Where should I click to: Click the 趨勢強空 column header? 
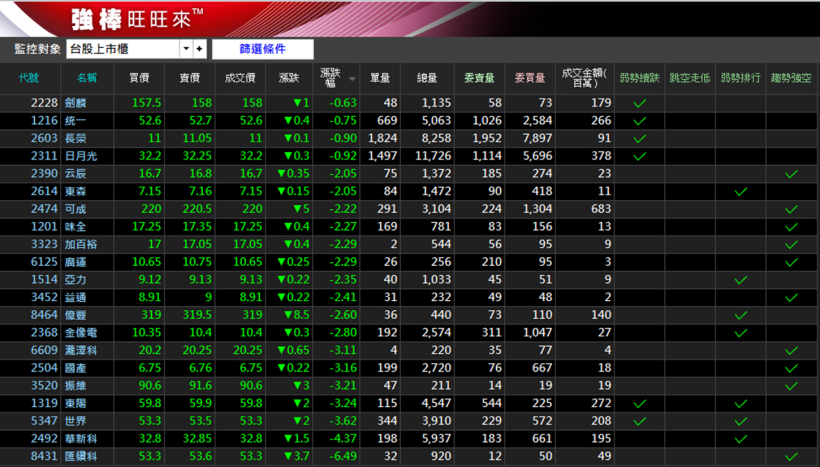791,78
